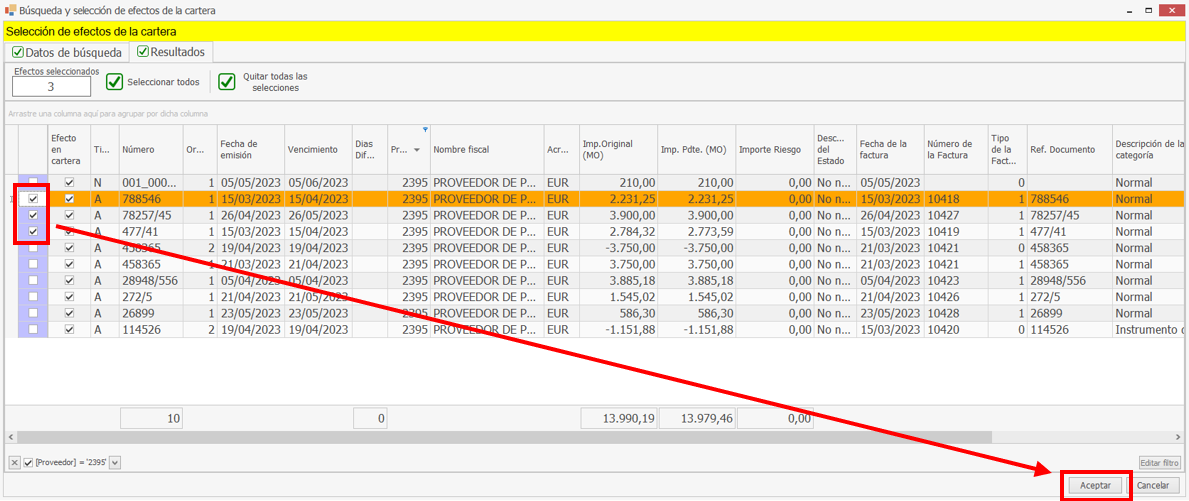This screenshot has width=1189, height=501.
Task: Switch to the Datos de búsqueda tab
Action: [66, 52]
